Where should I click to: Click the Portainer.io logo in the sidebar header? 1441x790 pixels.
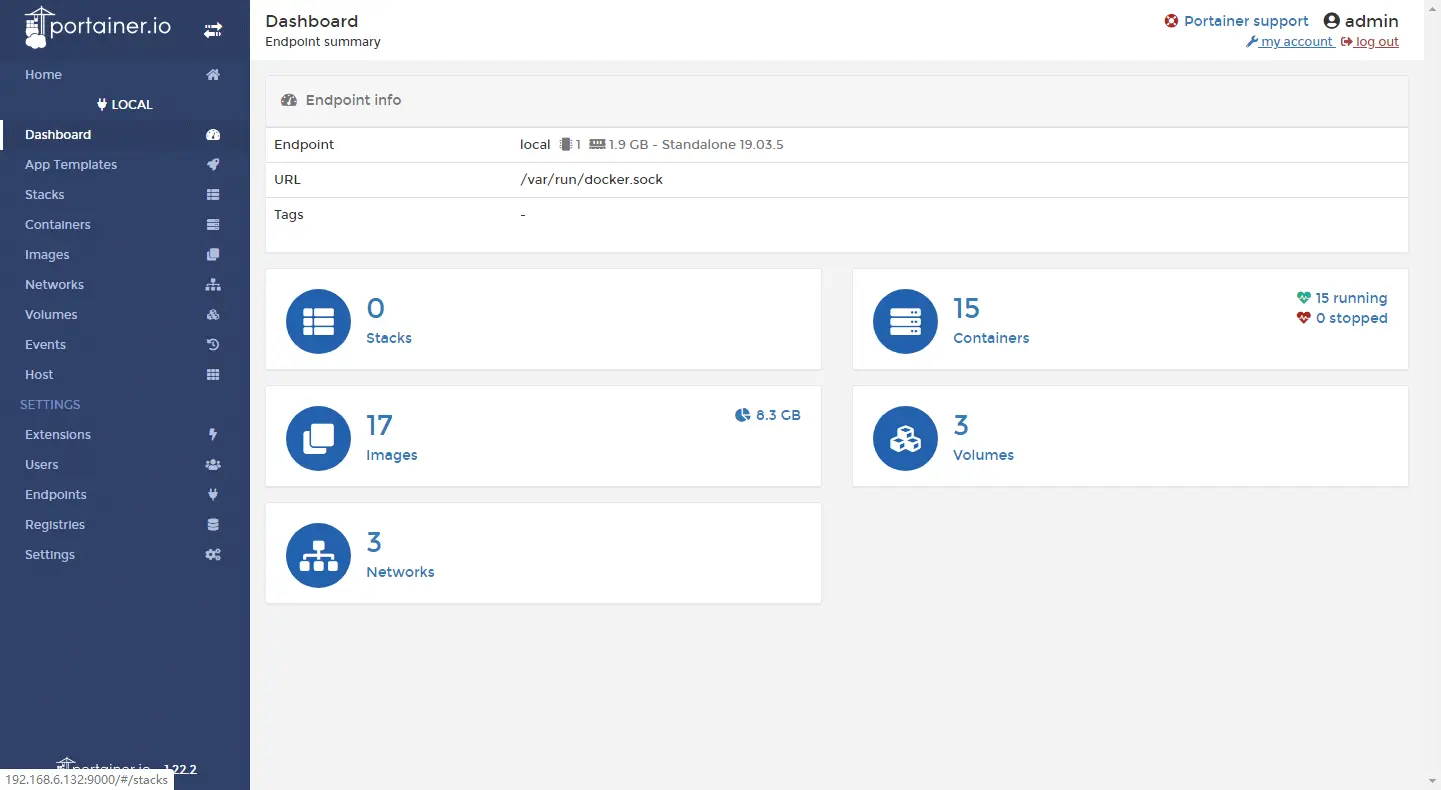point(98,28)
